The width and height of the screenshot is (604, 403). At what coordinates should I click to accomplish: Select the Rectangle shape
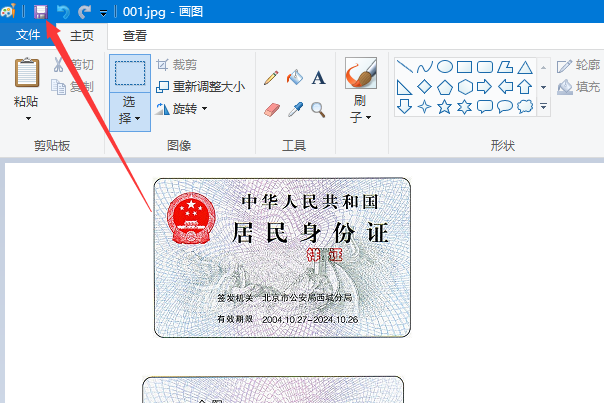(x=465, y=67)
